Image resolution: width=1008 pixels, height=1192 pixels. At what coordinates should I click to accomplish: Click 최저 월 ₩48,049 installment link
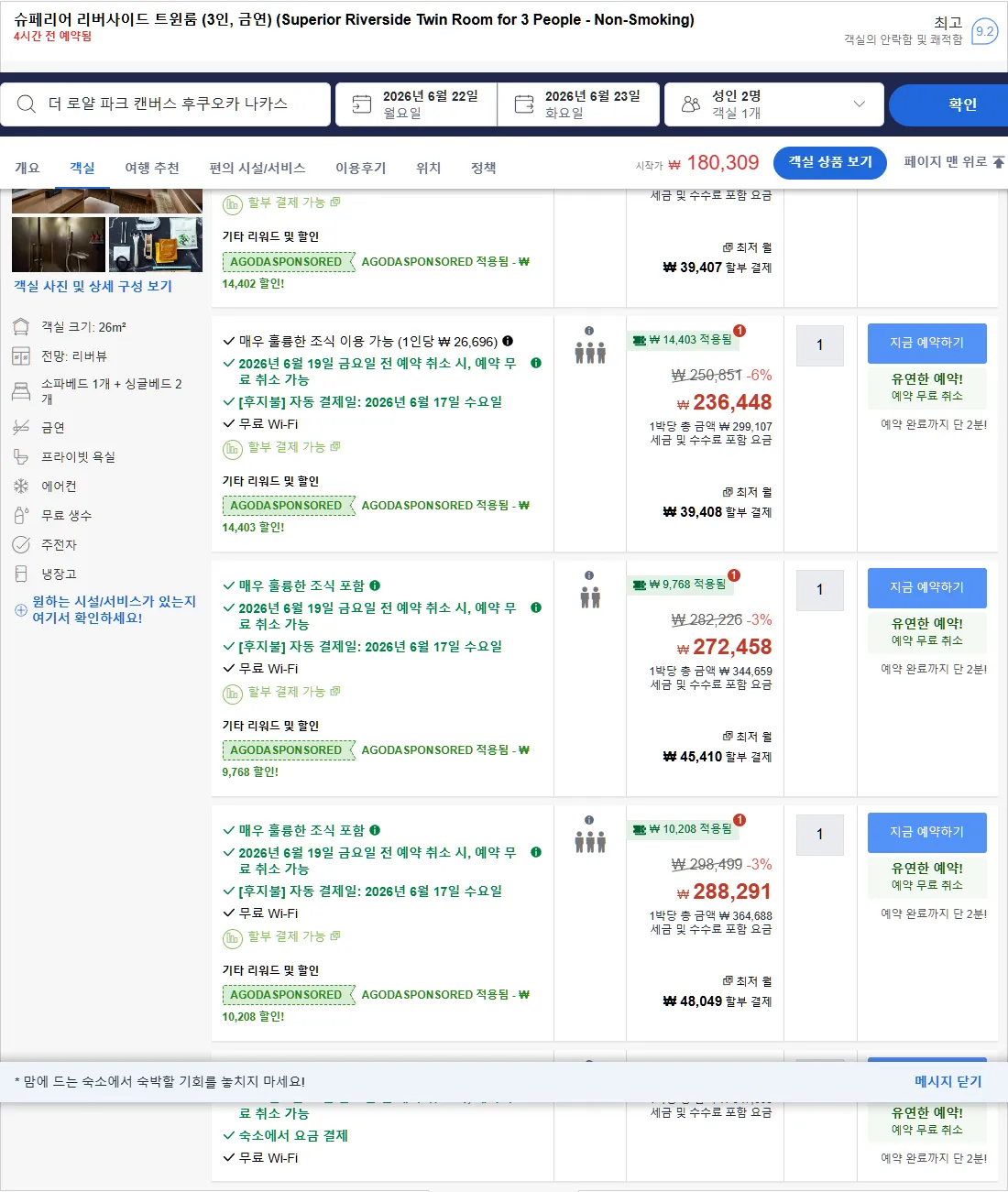[718, 991]
